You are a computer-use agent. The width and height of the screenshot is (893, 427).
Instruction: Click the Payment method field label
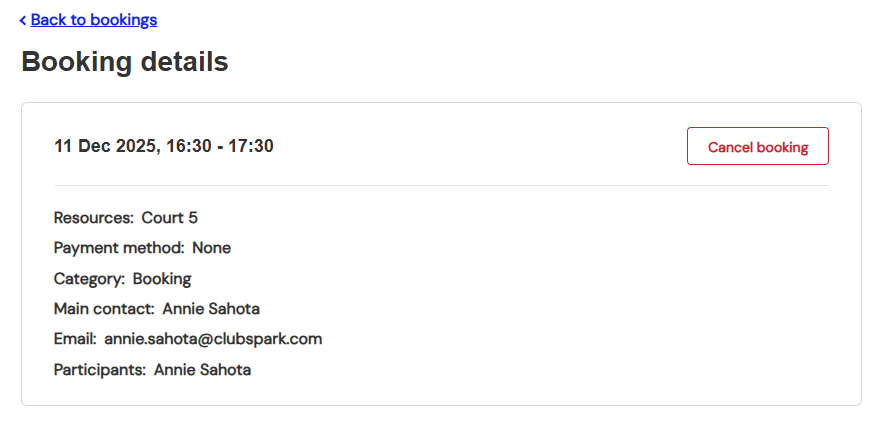[119, 248]
